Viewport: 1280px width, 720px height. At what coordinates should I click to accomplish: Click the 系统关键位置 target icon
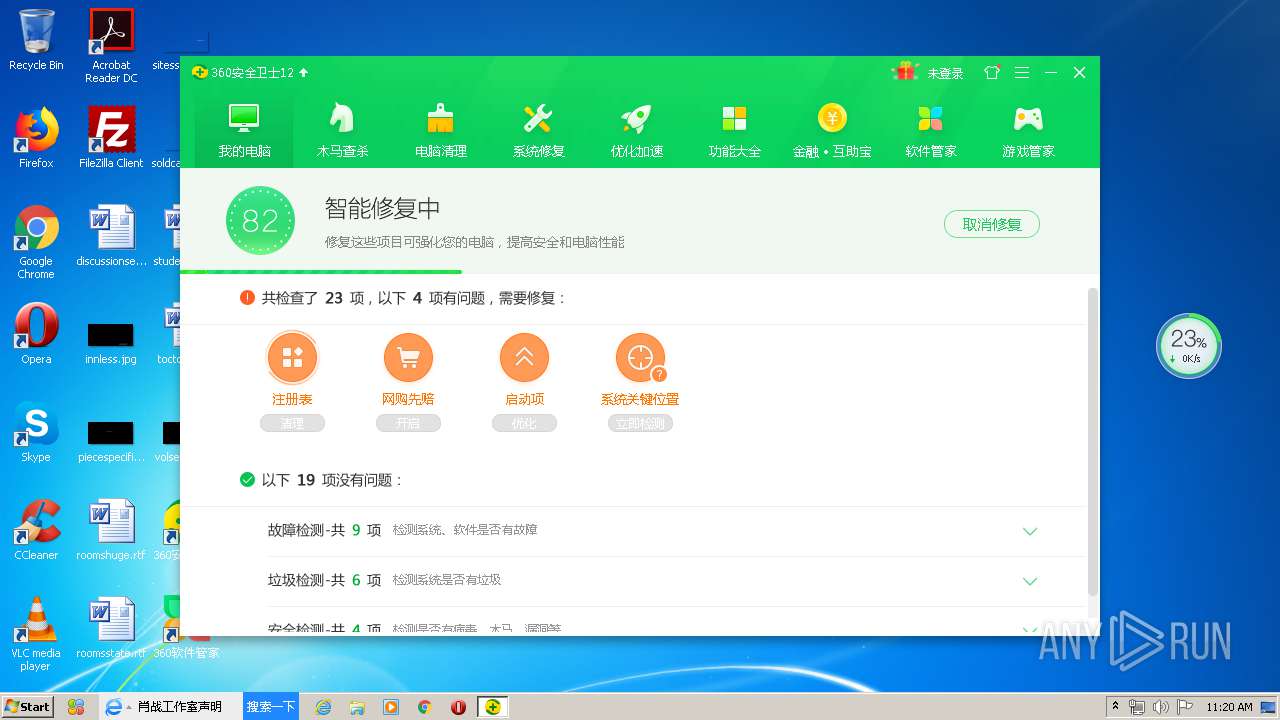640,357
